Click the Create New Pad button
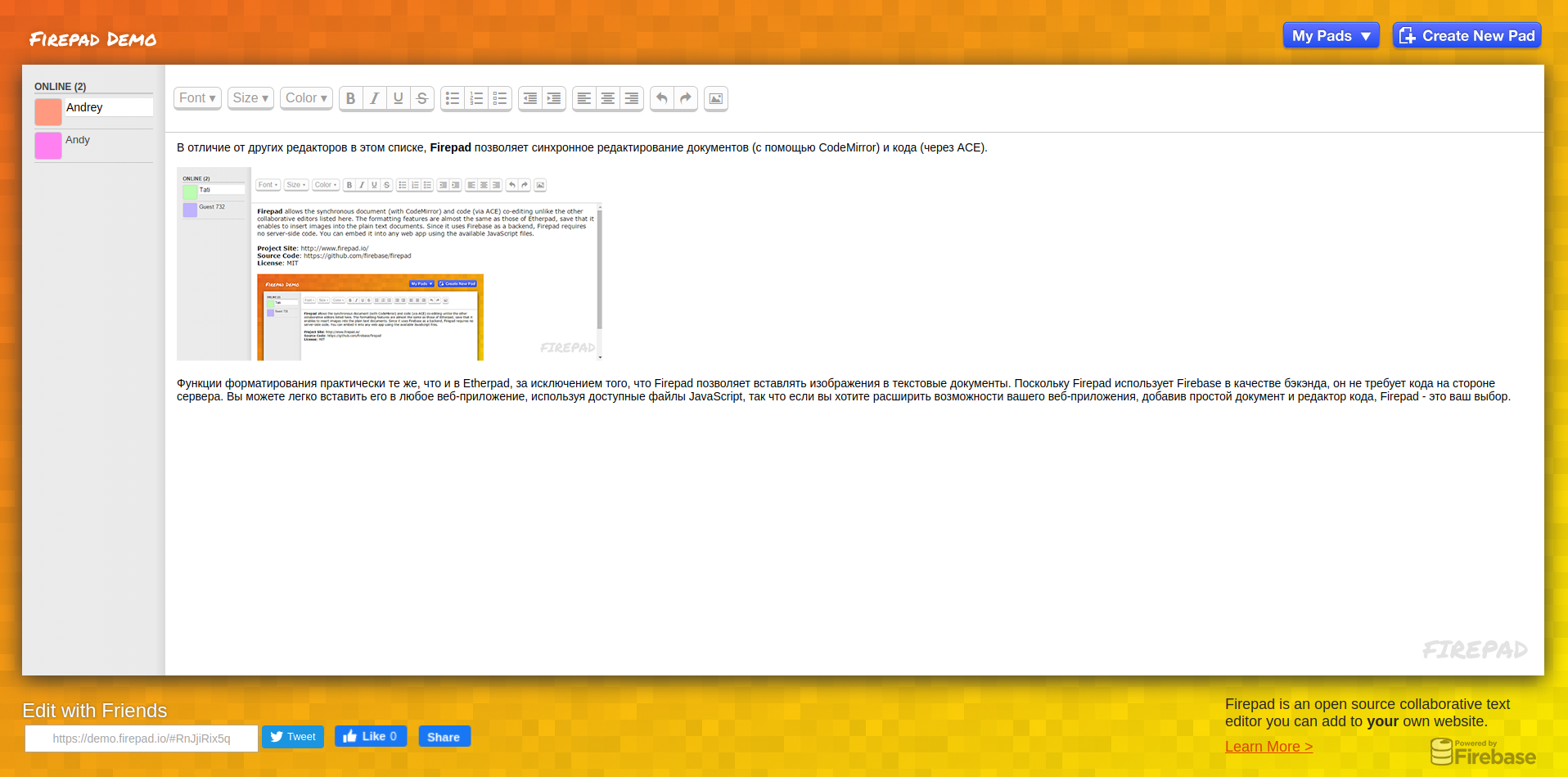Image resolution: width=1568 pixels, height=777 pixels. (x=1467, y=36)
